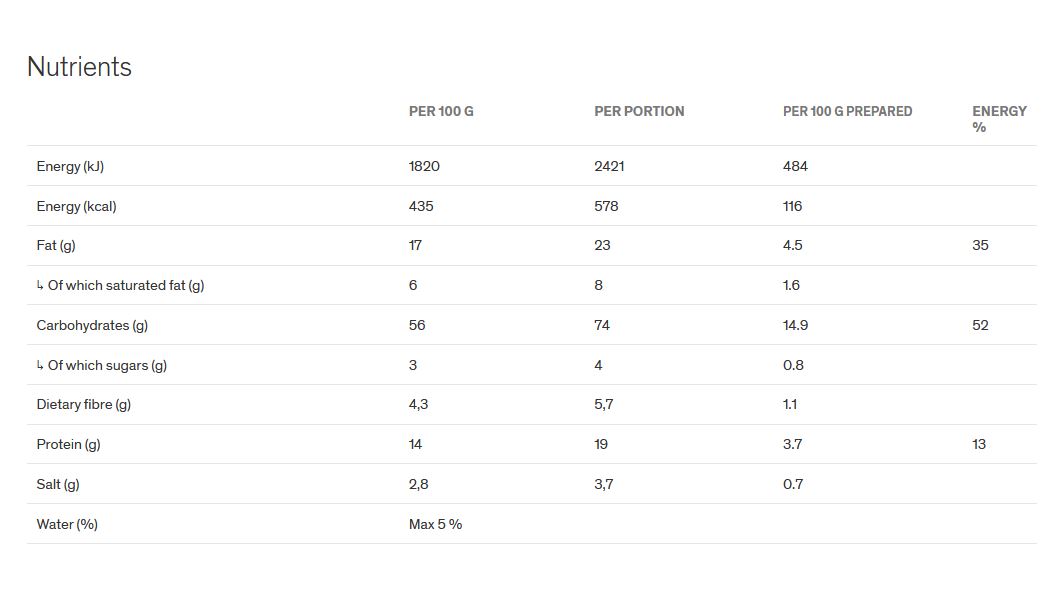This screenshot has width=1062, height=593.
Task: Click the Fat (g) row label
Action: [56, 245]
